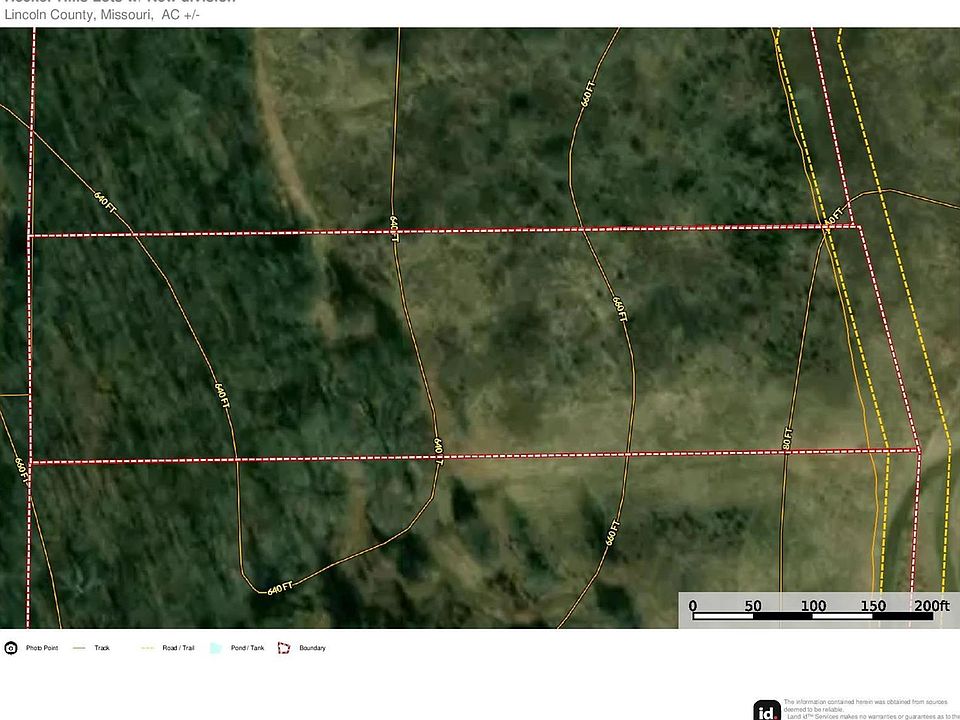This screenshot has height=720, width=960.
Task: Select the 'Photo Point' legend label
Action: click(x=42, y=648)
